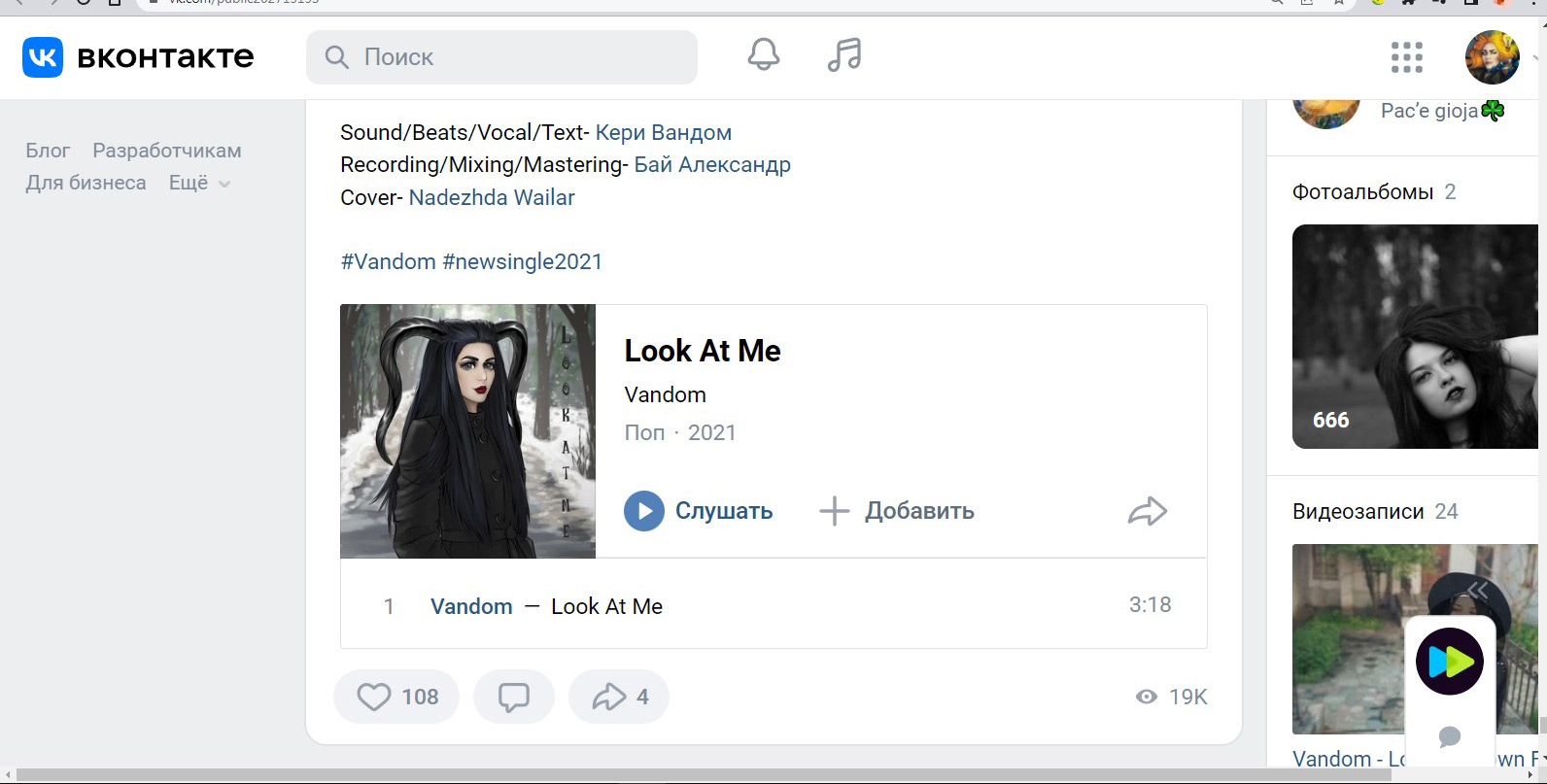Open the Блог link

point(48,151)
